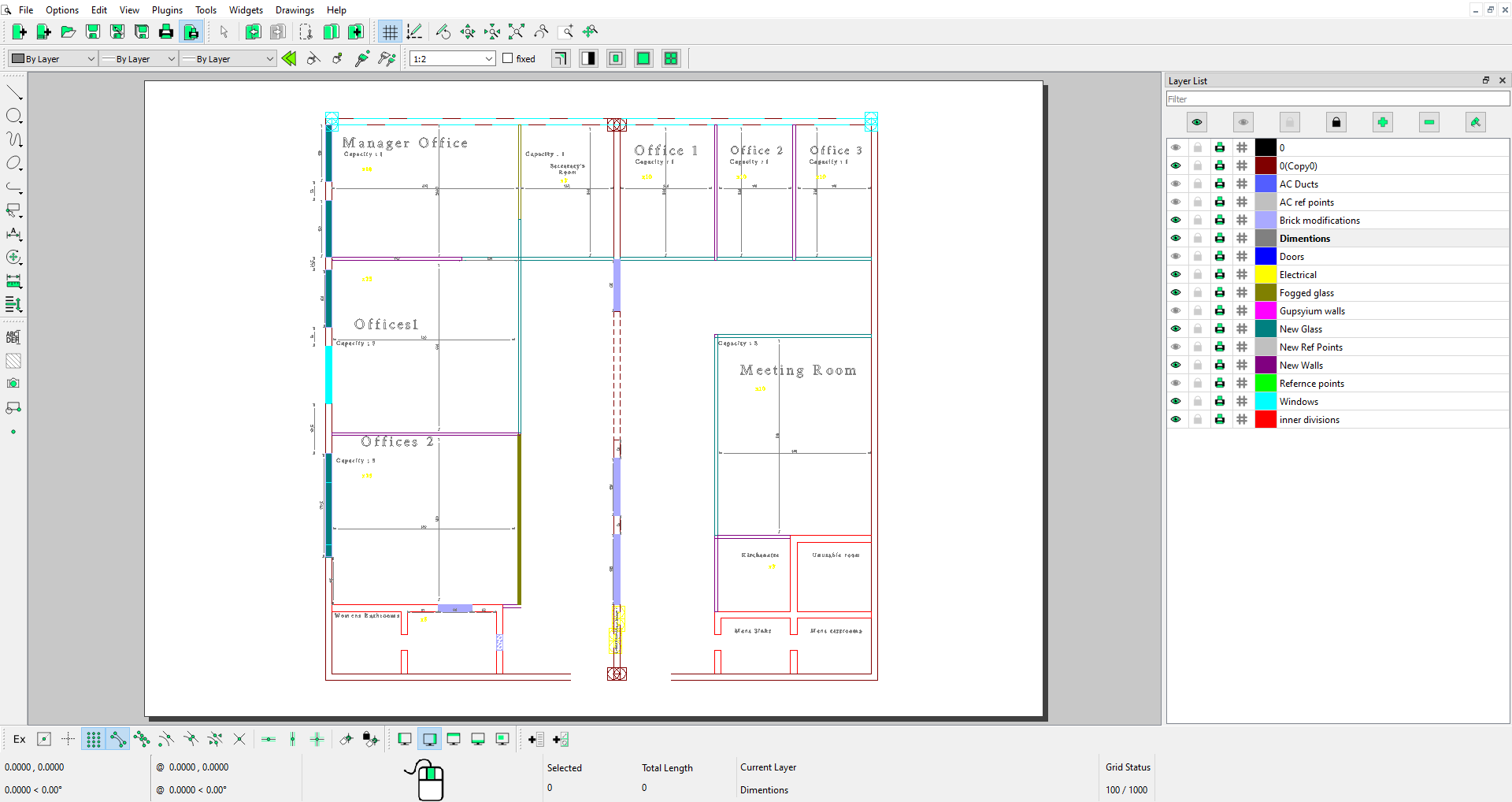Toggle Snap on Grid

tap(93, 739)
